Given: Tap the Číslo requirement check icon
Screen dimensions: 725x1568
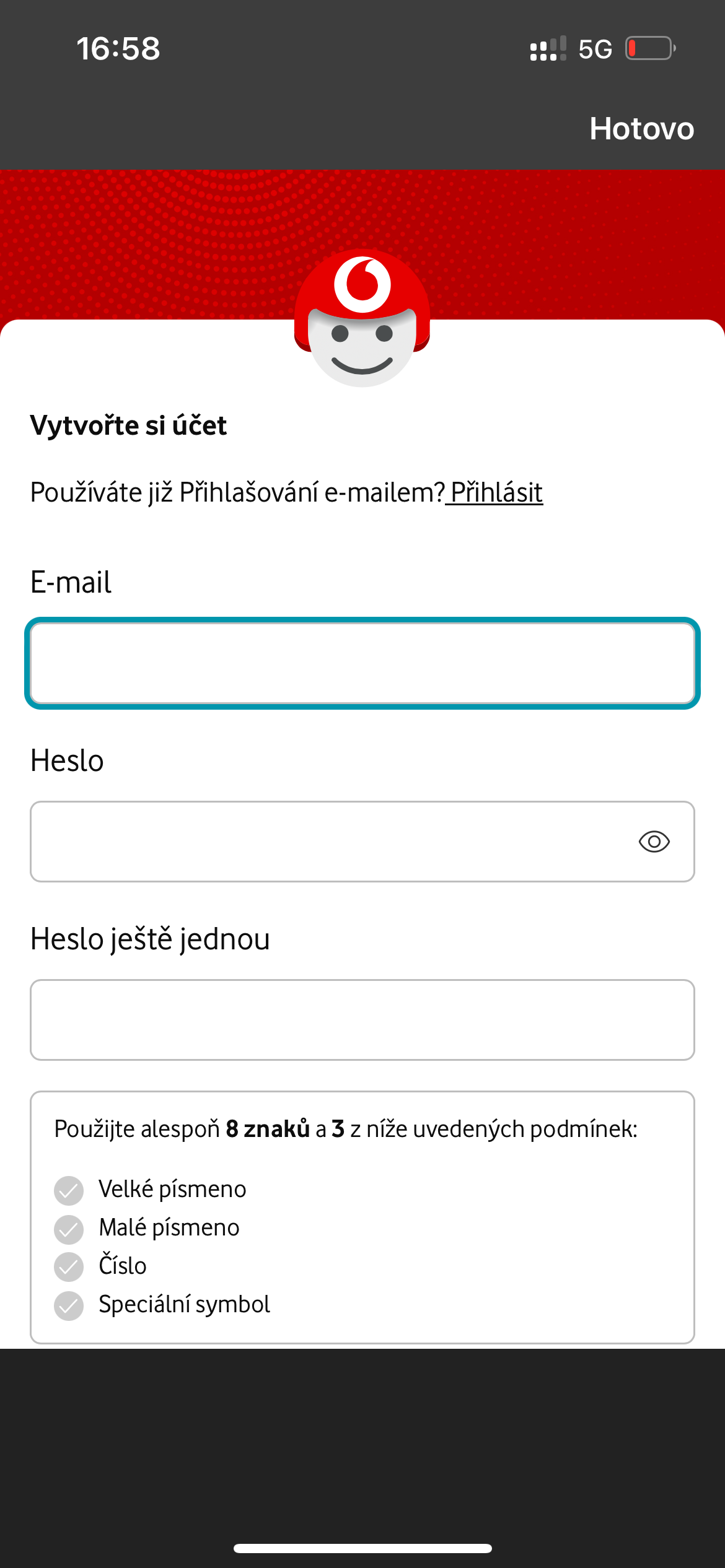Looking at the screenshot, I should pyautogui.click(x=69, y=1267).
